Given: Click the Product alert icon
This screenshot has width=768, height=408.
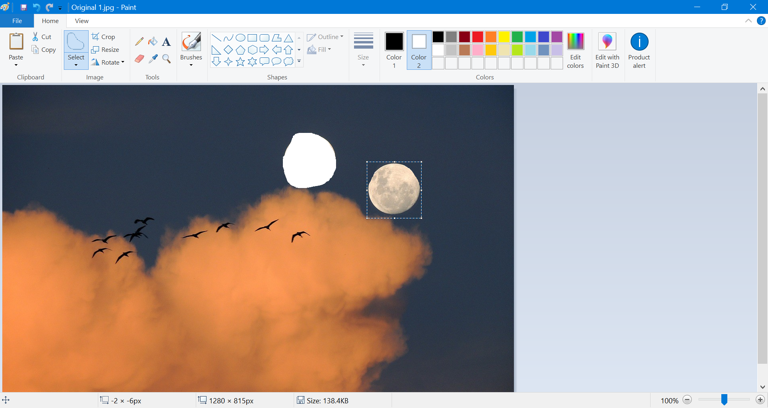Looking at the screenshot, I should click(639, 49).
